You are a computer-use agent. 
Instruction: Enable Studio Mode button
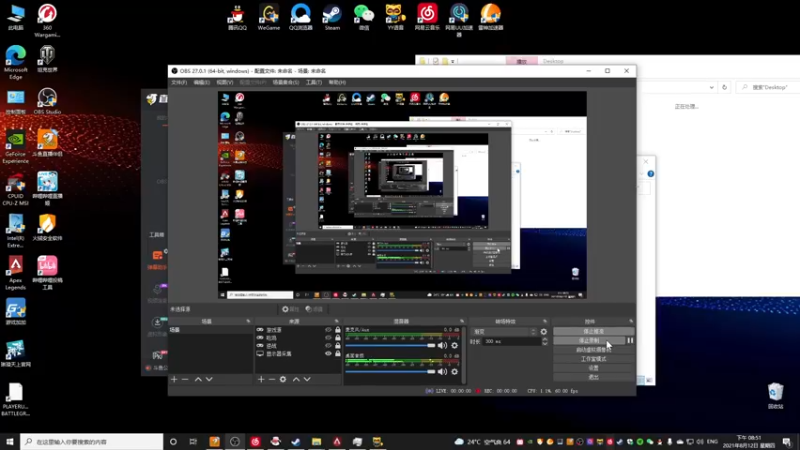pos(593,359)
